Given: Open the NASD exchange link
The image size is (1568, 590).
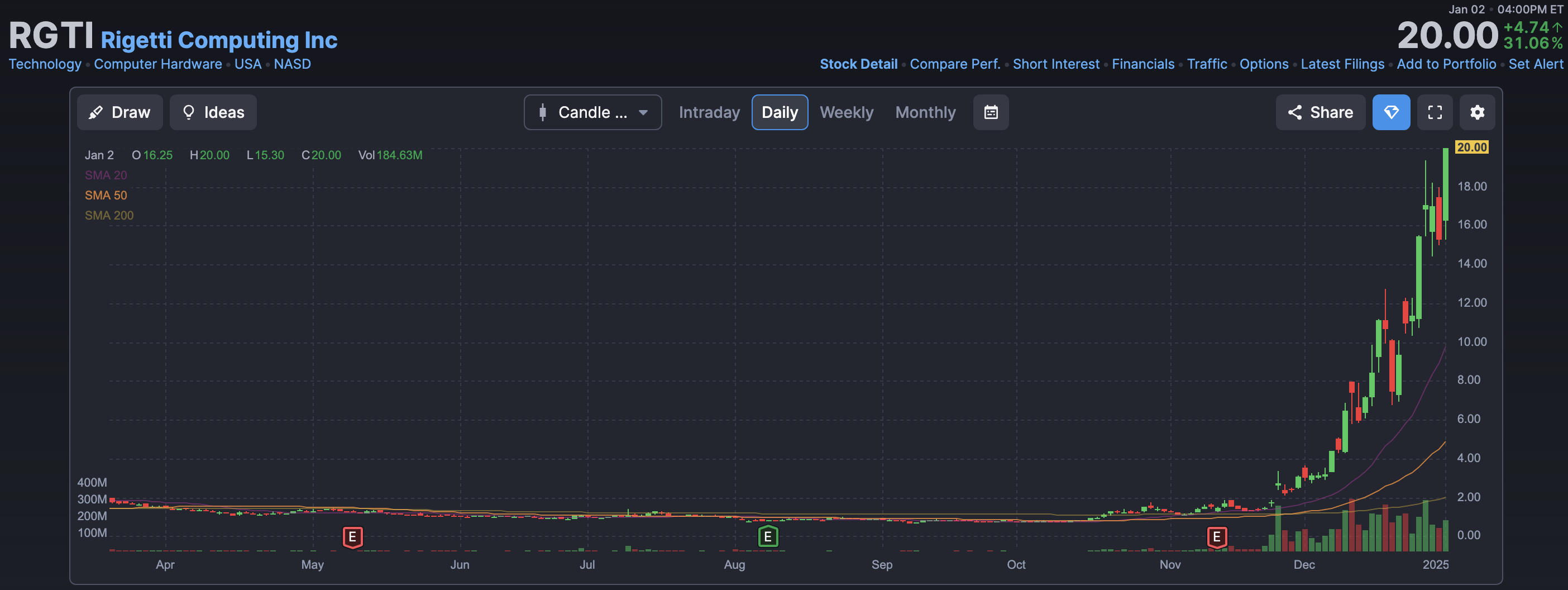Looking at the screenshot, I should (x=292, y=64).
